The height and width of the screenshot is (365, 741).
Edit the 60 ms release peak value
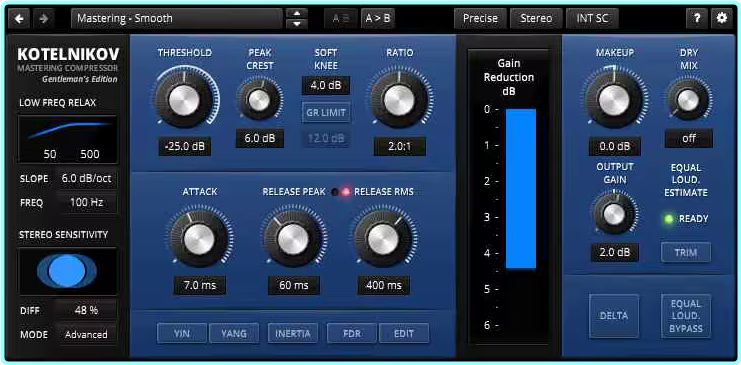click(x=293, y=286)
